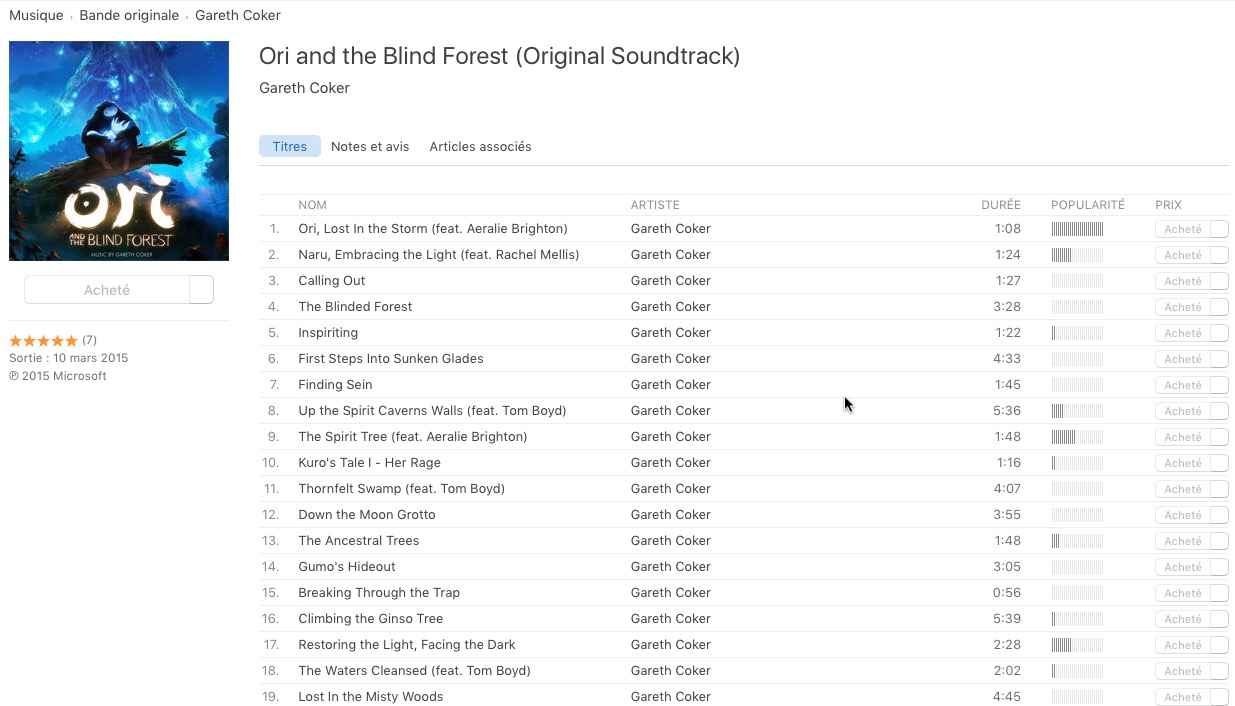Click the five-star rating icons
The height and width of the screenshot is (706, 1235).
[43, 341]
